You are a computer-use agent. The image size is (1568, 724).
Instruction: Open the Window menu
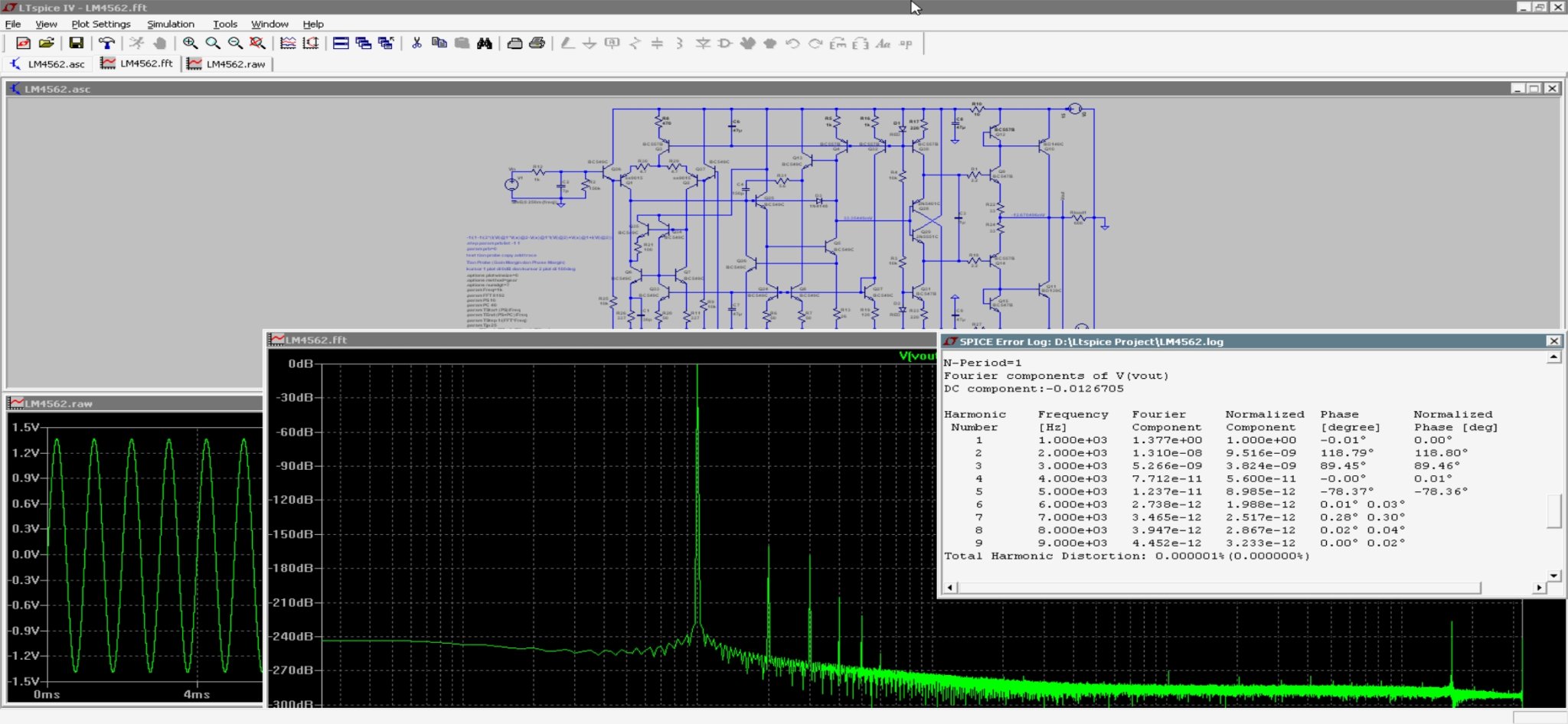coord(269,24)
